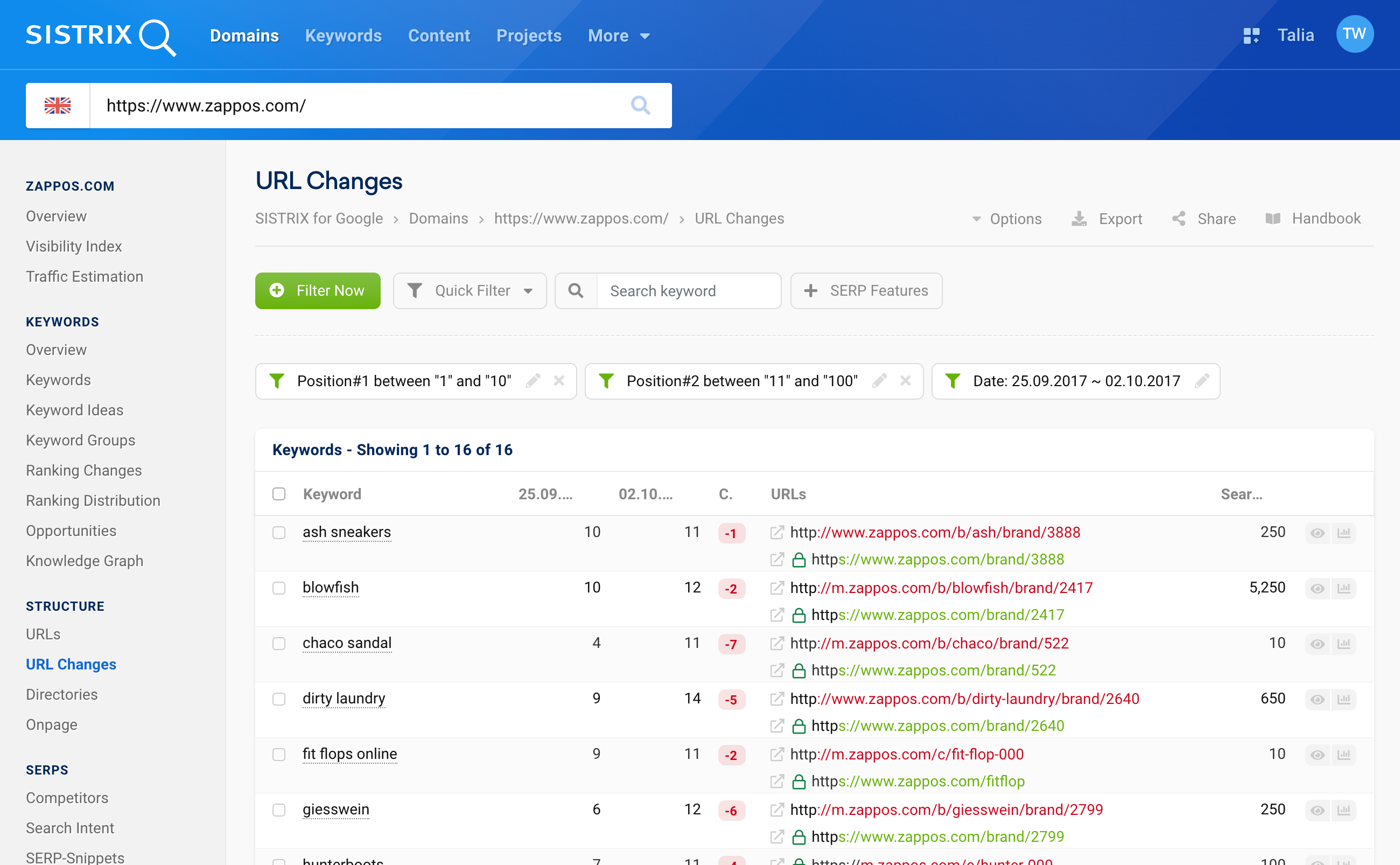Switch to the Content tab

pos(439,36)
